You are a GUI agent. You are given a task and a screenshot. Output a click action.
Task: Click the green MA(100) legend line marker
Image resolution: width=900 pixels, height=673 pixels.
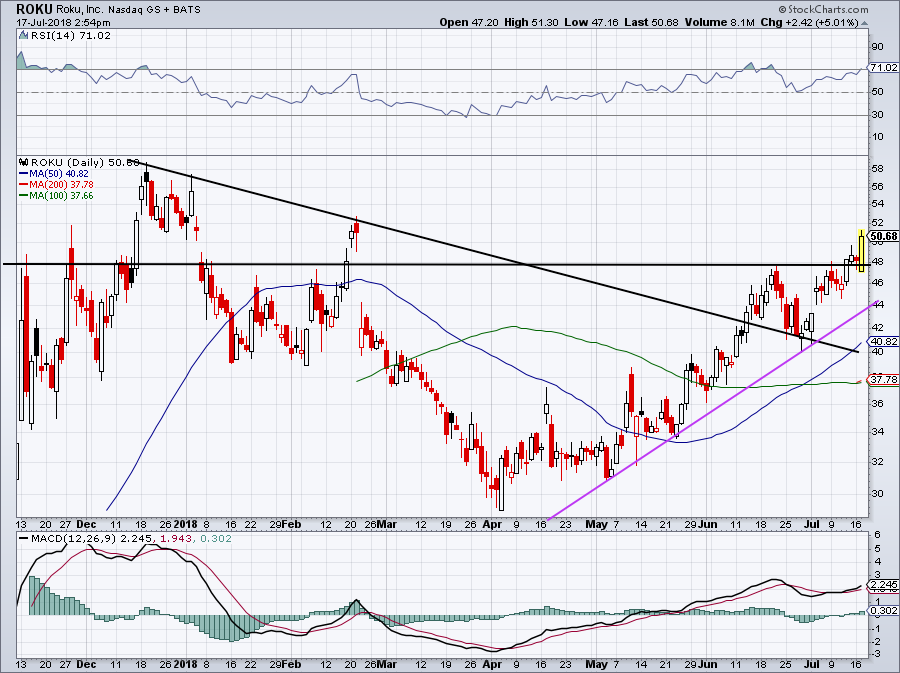(x=24, y=196)
